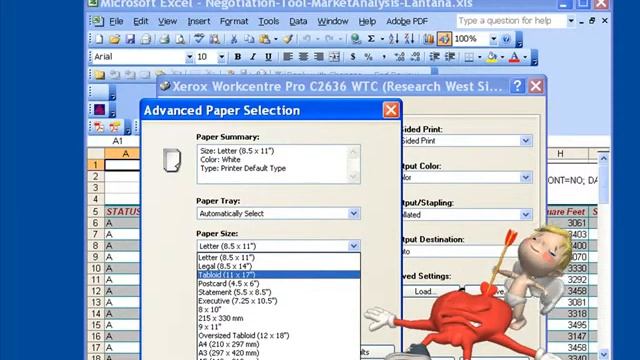Select column A header in Excel
640x360 pixels.
(x=125, y=154)
